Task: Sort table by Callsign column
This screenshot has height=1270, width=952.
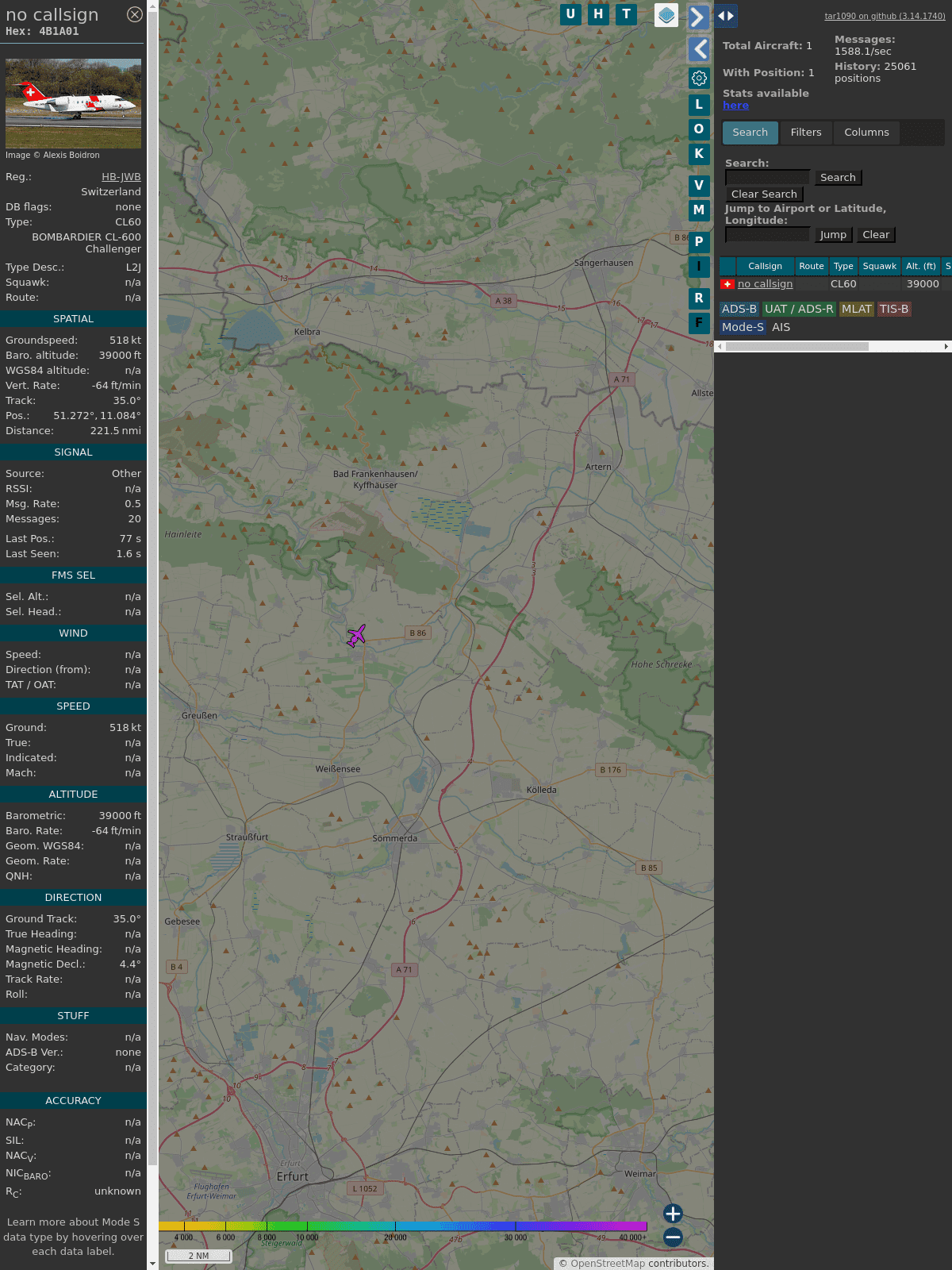Action: (765, 266)
